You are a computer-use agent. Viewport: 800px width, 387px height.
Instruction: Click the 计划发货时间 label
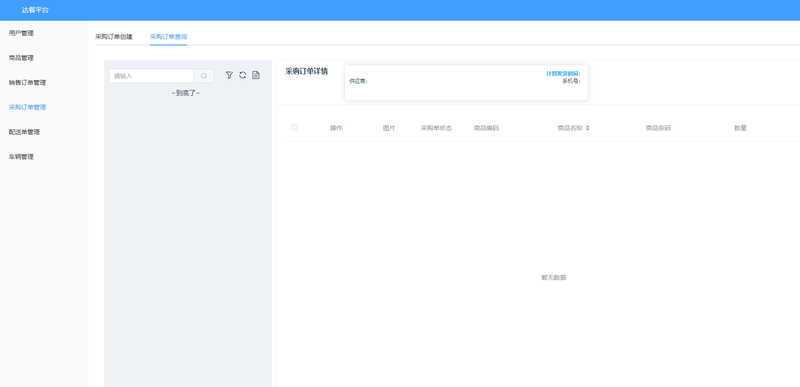[563, 73]
